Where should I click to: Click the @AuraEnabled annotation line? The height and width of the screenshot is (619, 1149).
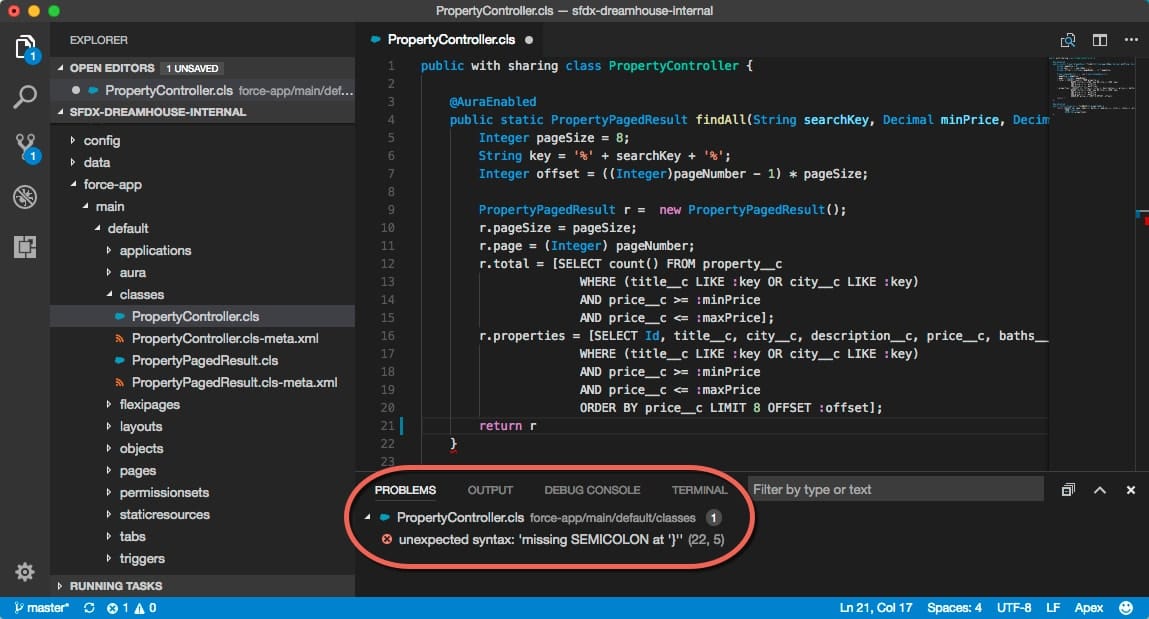tap(492, 102)
